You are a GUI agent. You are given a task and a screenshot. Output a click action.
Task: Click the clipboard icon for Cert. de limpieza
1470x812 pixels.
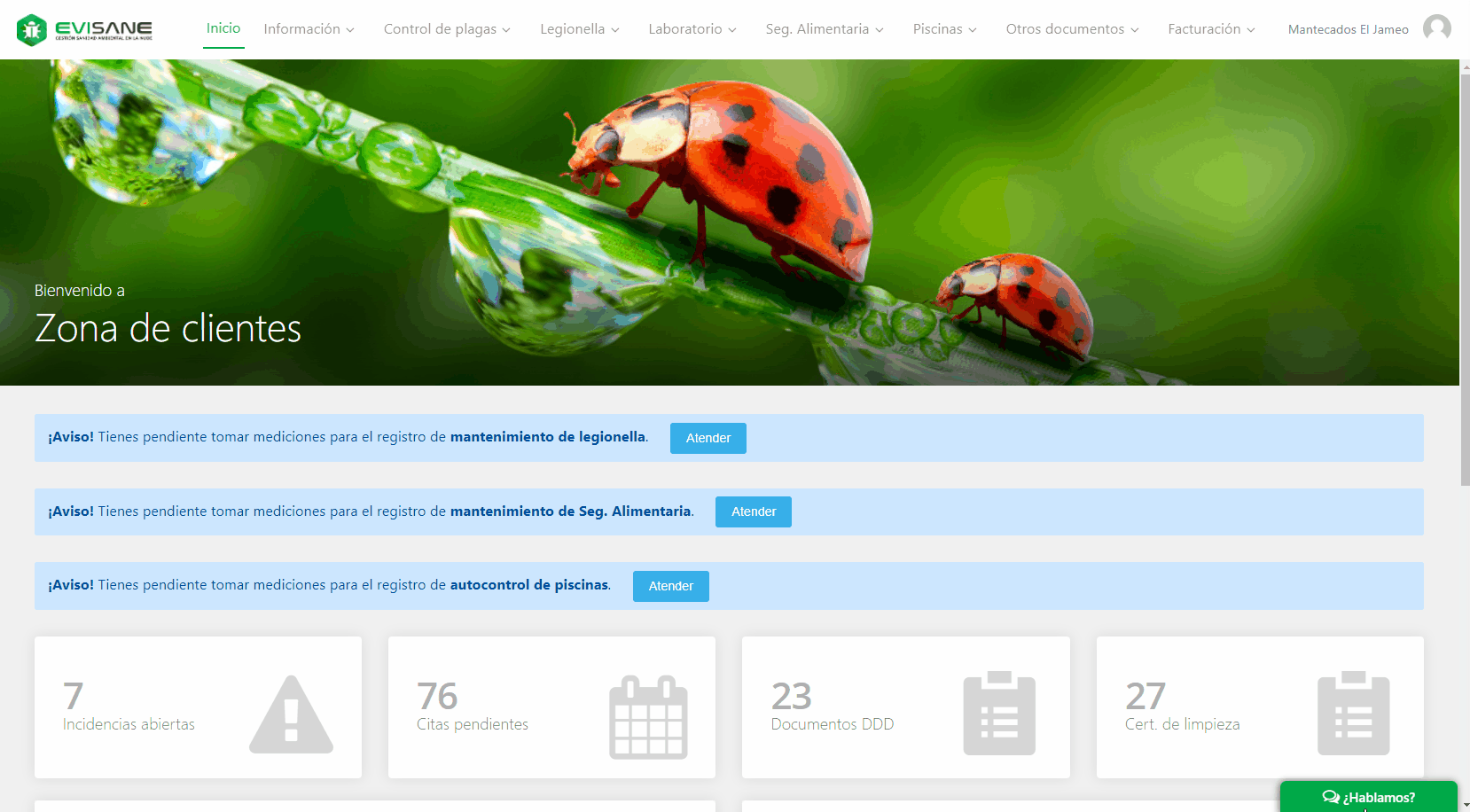point(1353,714)
